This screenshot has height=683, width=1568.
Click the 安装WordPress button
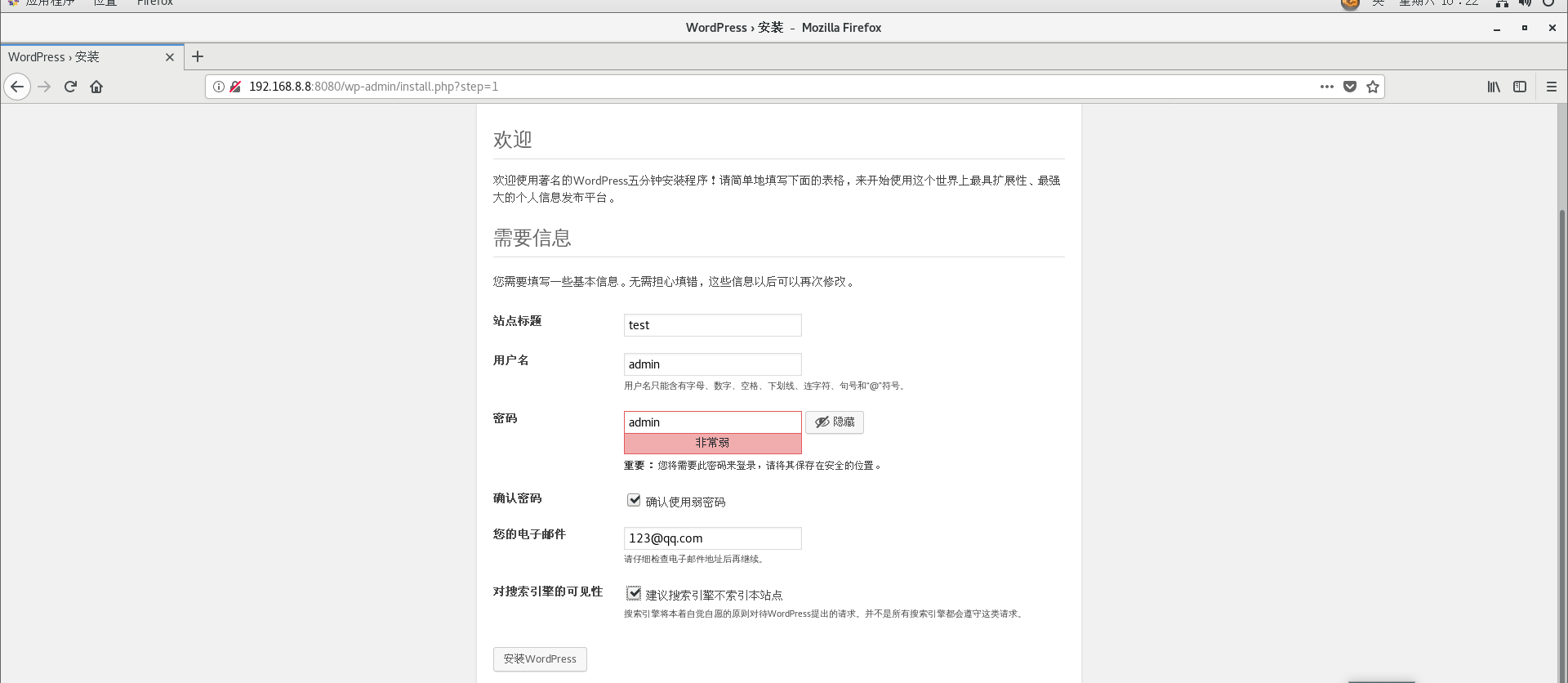540,659
